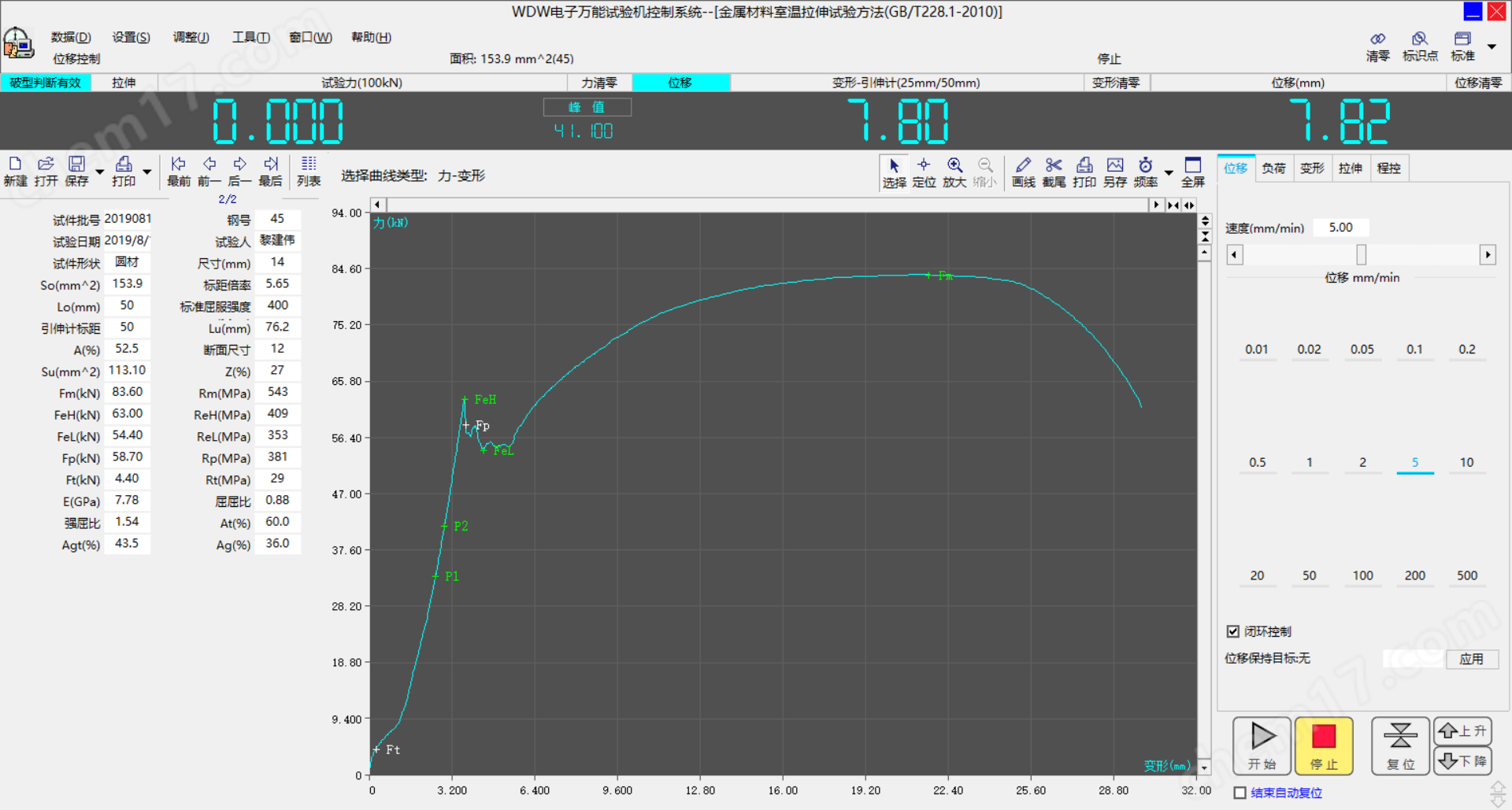Click the 上升 crosshead up button
This screenshot has width=1512, height=810.
[x=1462, y=731]
